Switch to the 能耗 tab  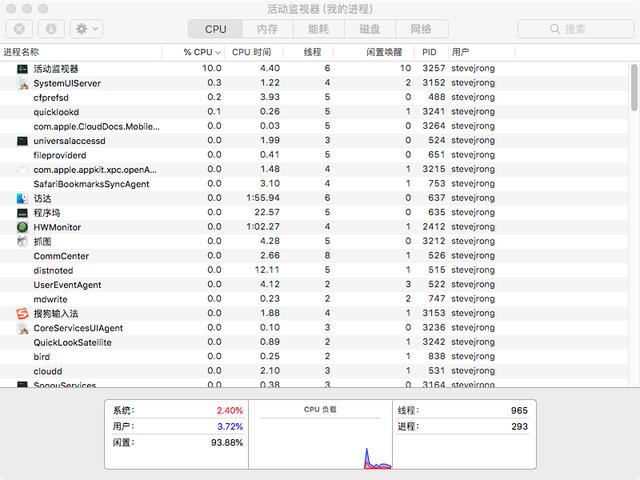318,29
